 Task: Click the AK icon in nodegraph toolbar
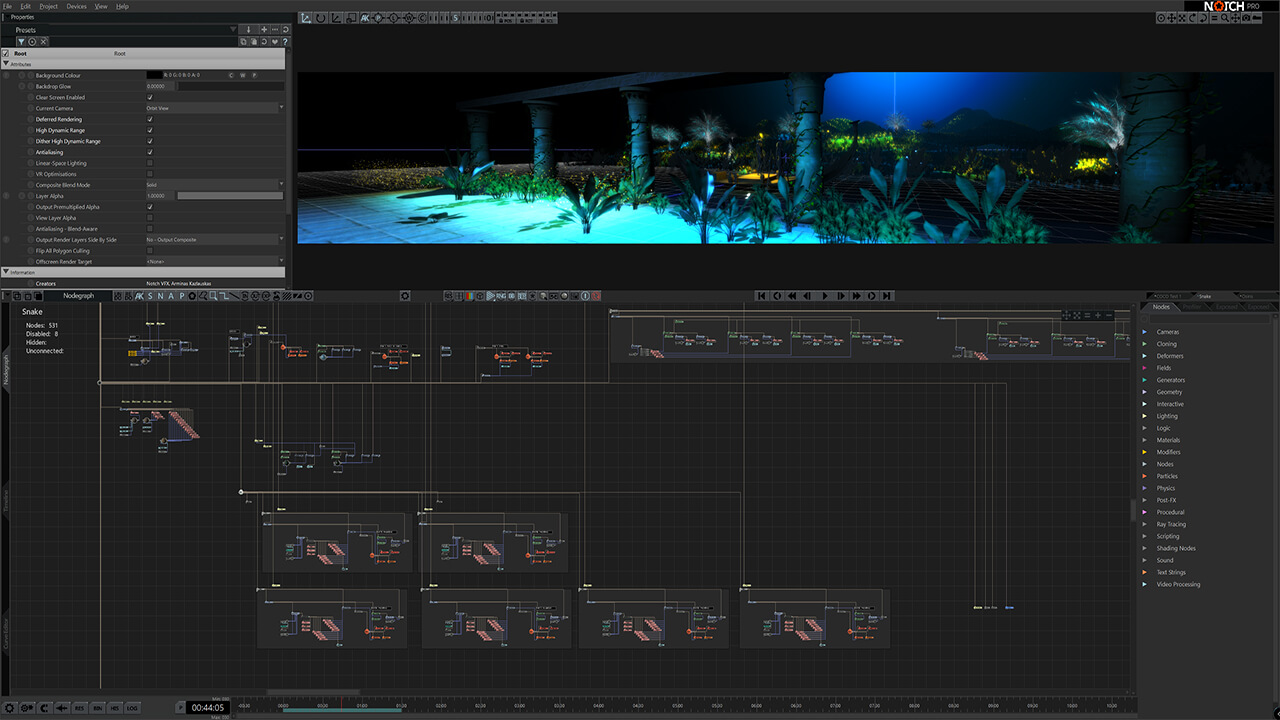[139, 296]
